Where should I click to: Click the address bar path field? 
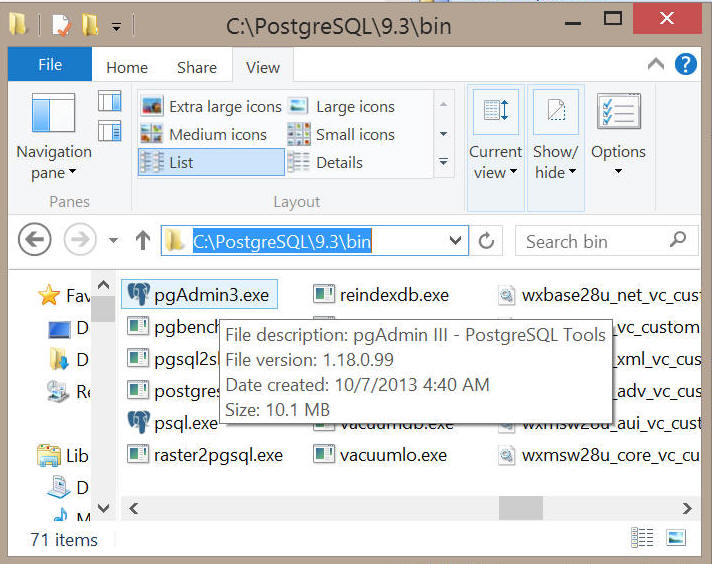click(x=314, y=241)
